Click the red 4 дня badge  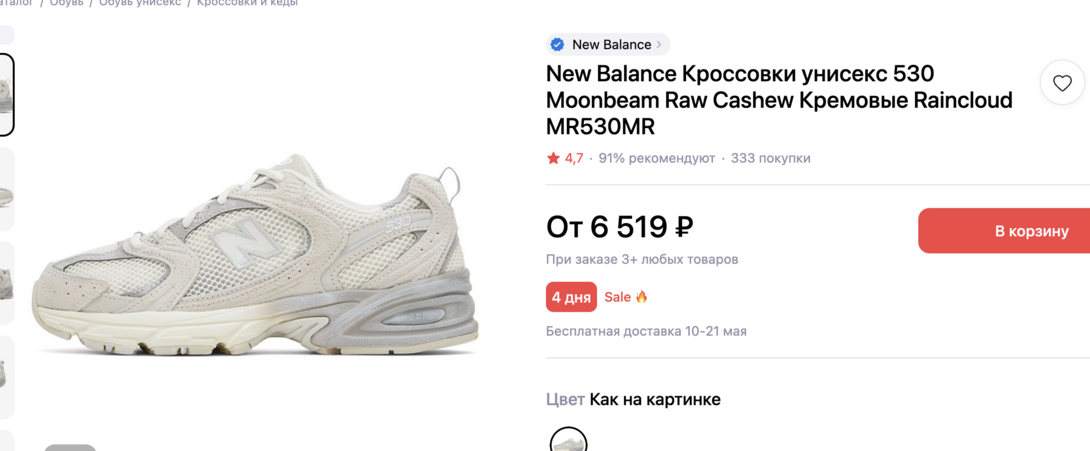pyautogui.click(x=571, y=297)
